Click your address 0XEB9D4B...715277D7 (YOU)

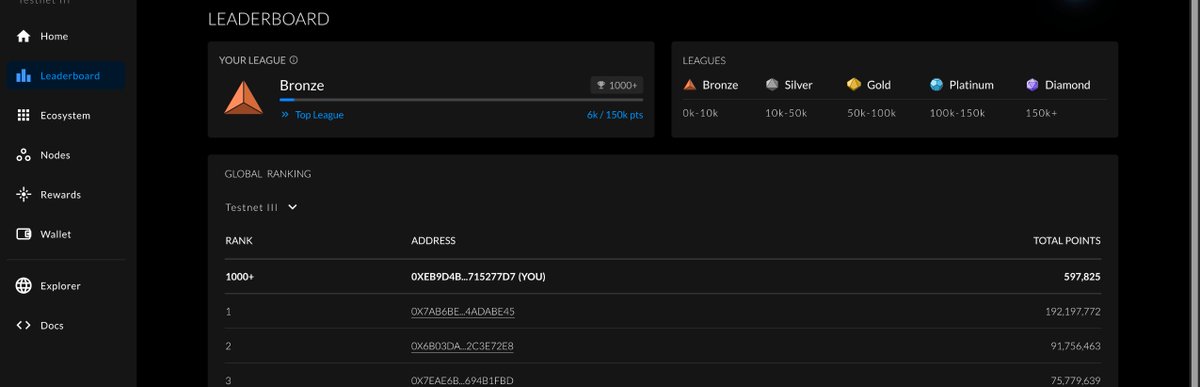tap(478, 276)
